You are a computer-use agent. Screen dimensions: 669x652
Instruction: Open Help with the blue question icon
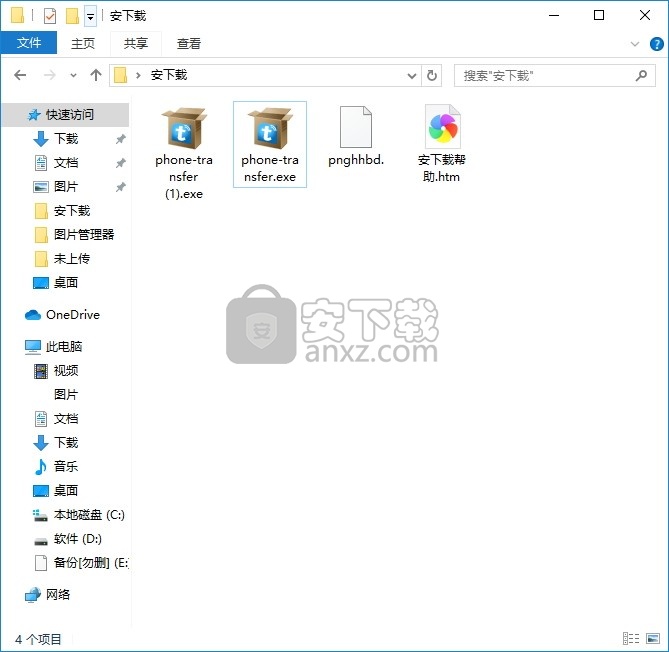(656, 44)
